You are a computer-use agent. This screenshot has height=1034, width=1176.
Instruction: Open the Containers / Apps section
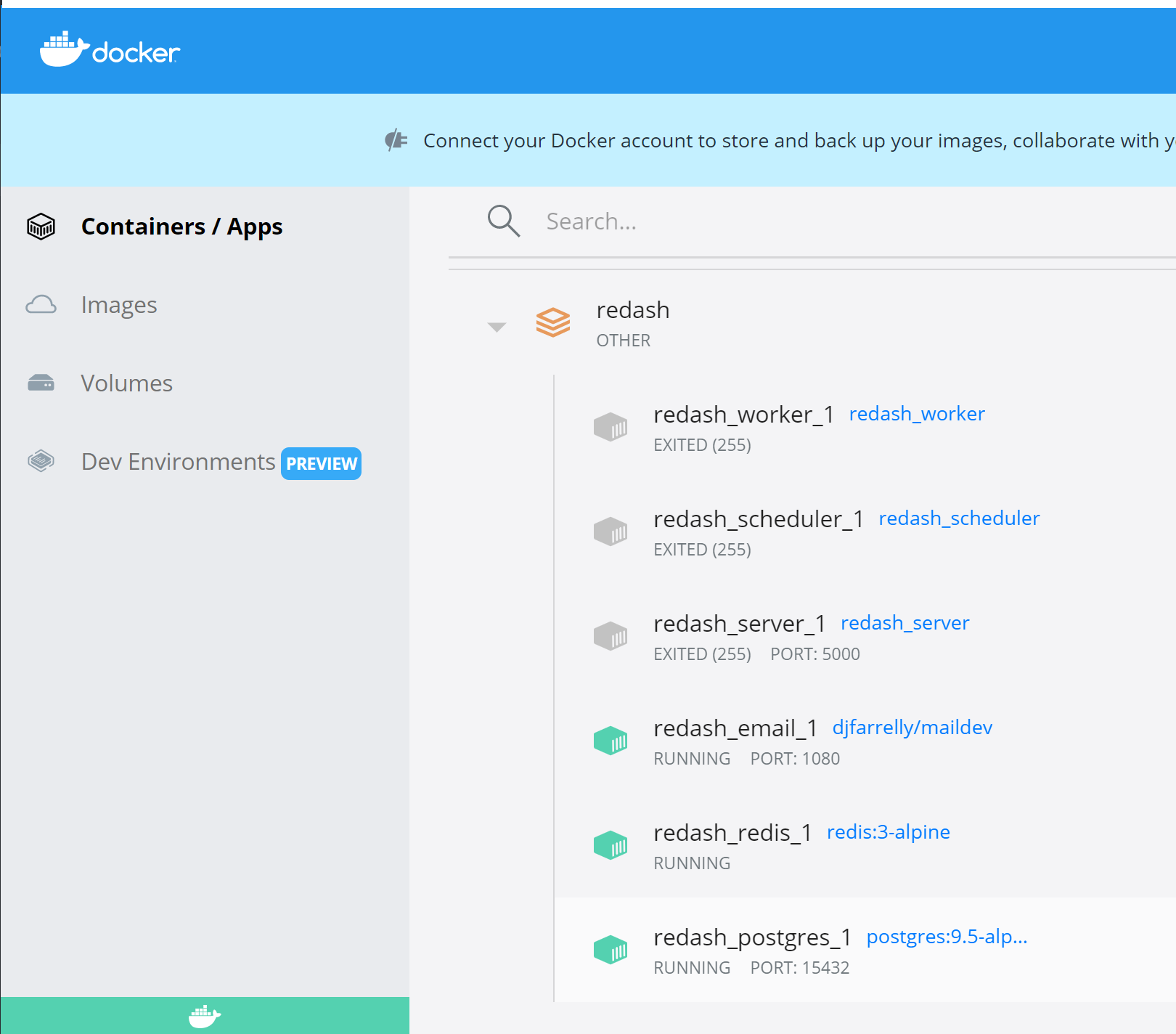click(181, 227)
